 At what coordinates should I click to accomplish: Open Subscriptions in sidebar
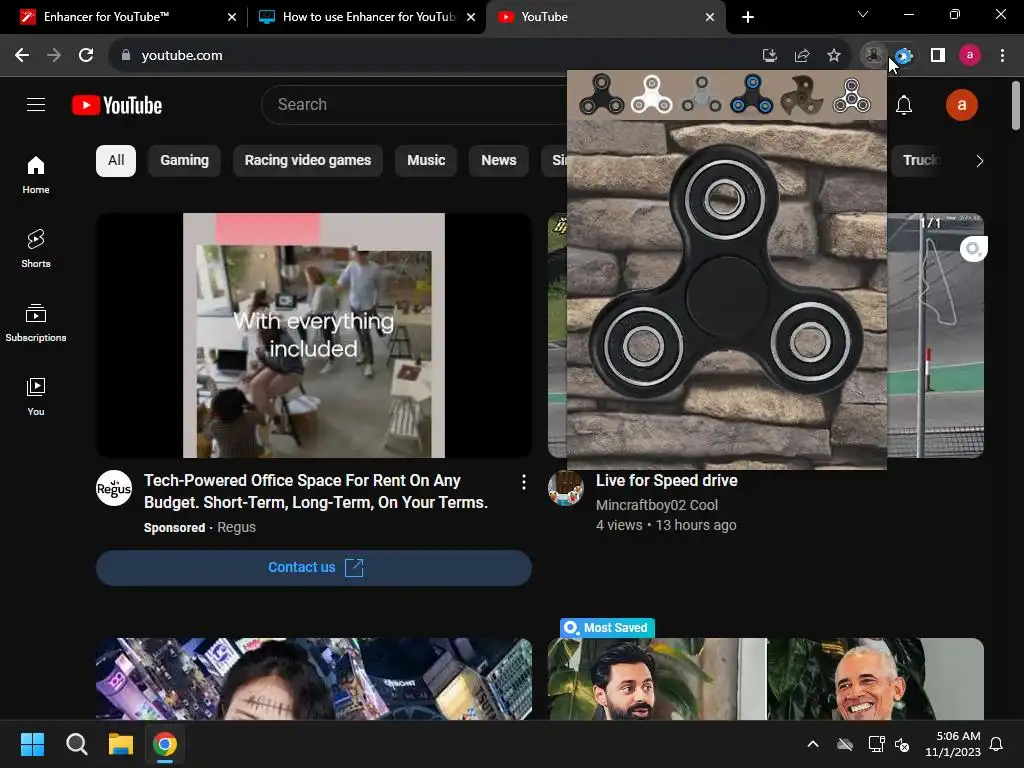(36, 323)
